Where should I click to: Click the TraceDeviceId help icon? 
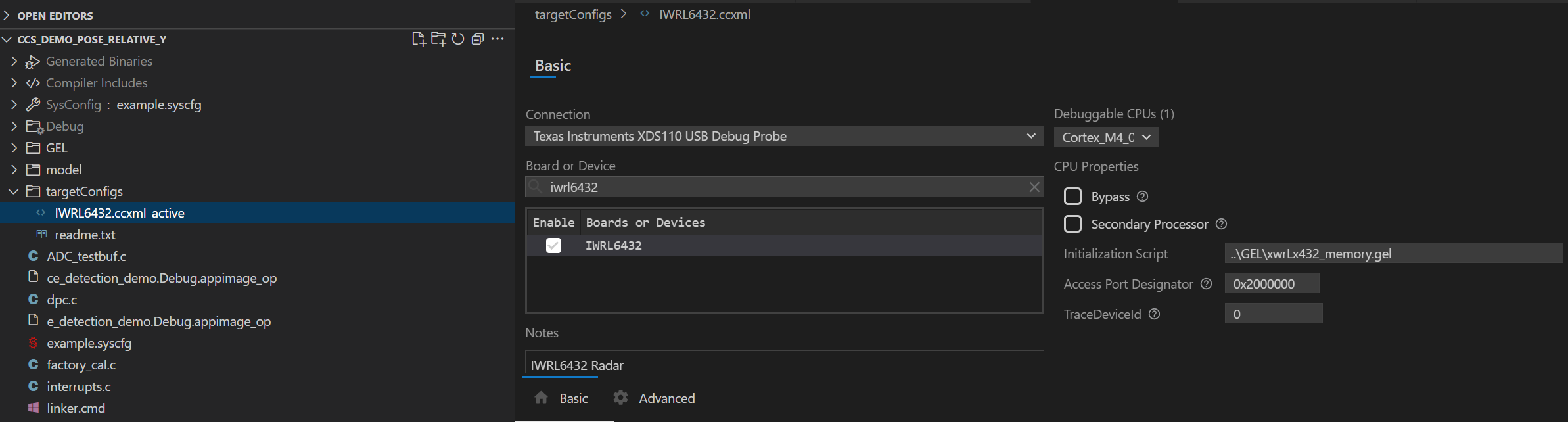tap(1154, 314)
